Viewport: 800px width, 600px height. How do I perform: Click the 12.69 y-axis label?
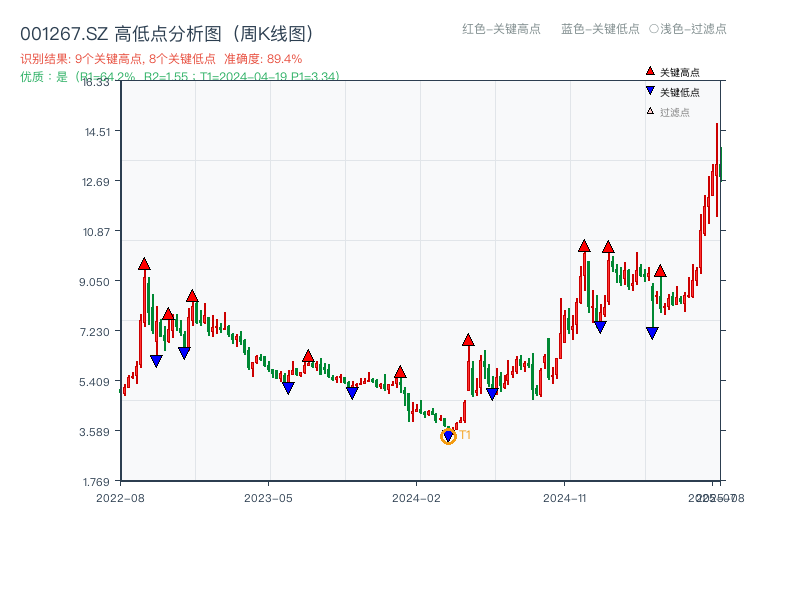point(96,182)
